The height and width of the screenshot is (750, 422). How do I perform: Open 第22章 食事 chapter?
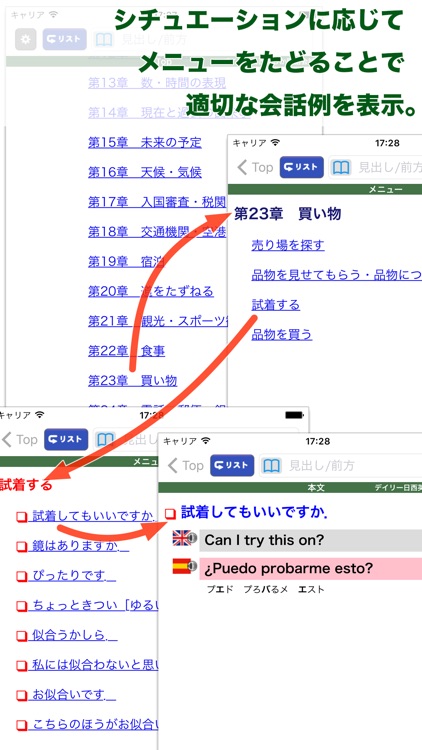(126, 351)
